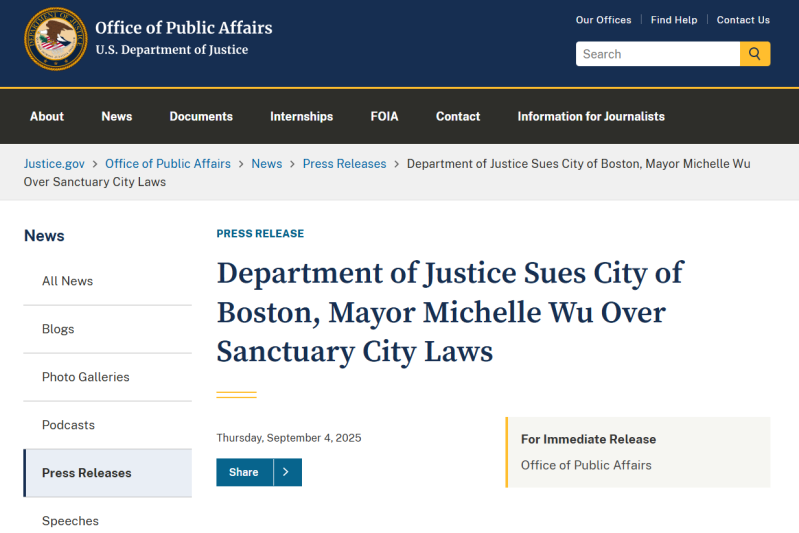
Task: Click the press release headline title
Action: [450, 312]
